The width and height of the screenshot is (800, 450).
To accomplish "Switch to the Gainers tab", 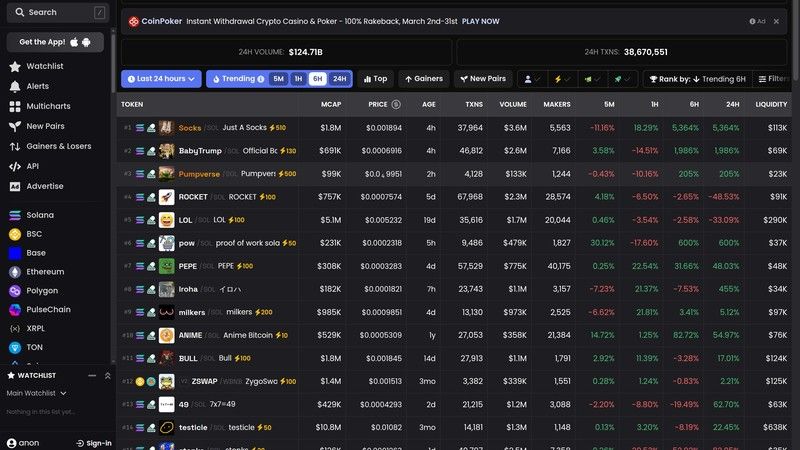I will 423,79.
